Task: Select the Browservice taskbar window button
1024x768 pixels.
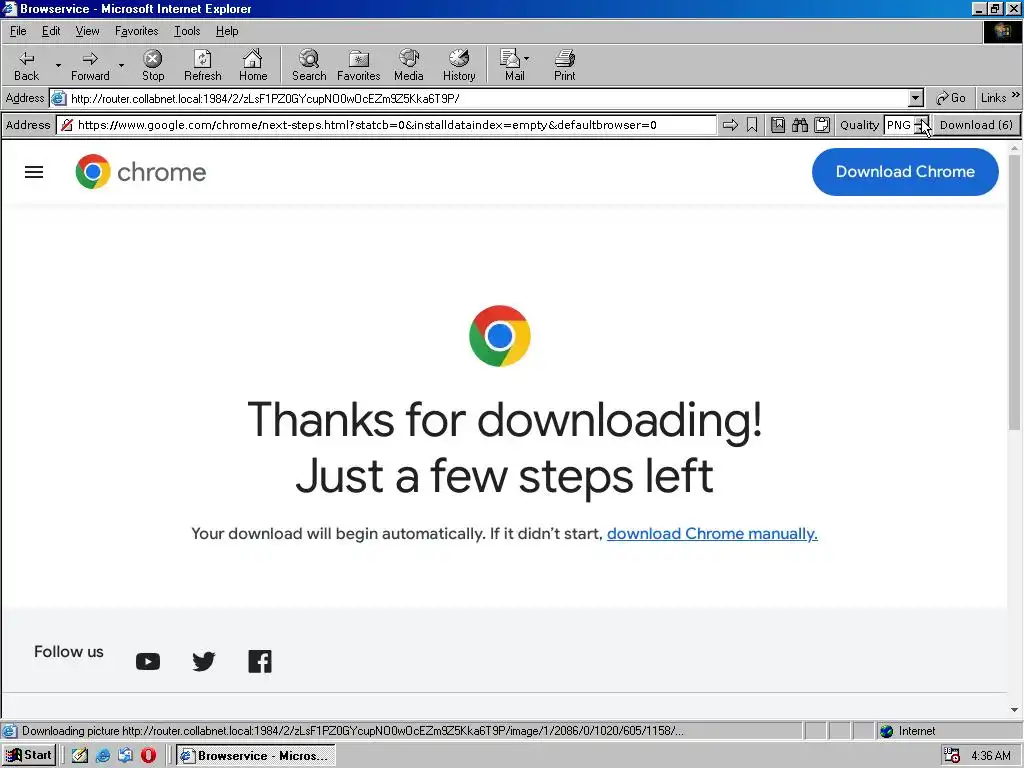Action: pos(255,756)
